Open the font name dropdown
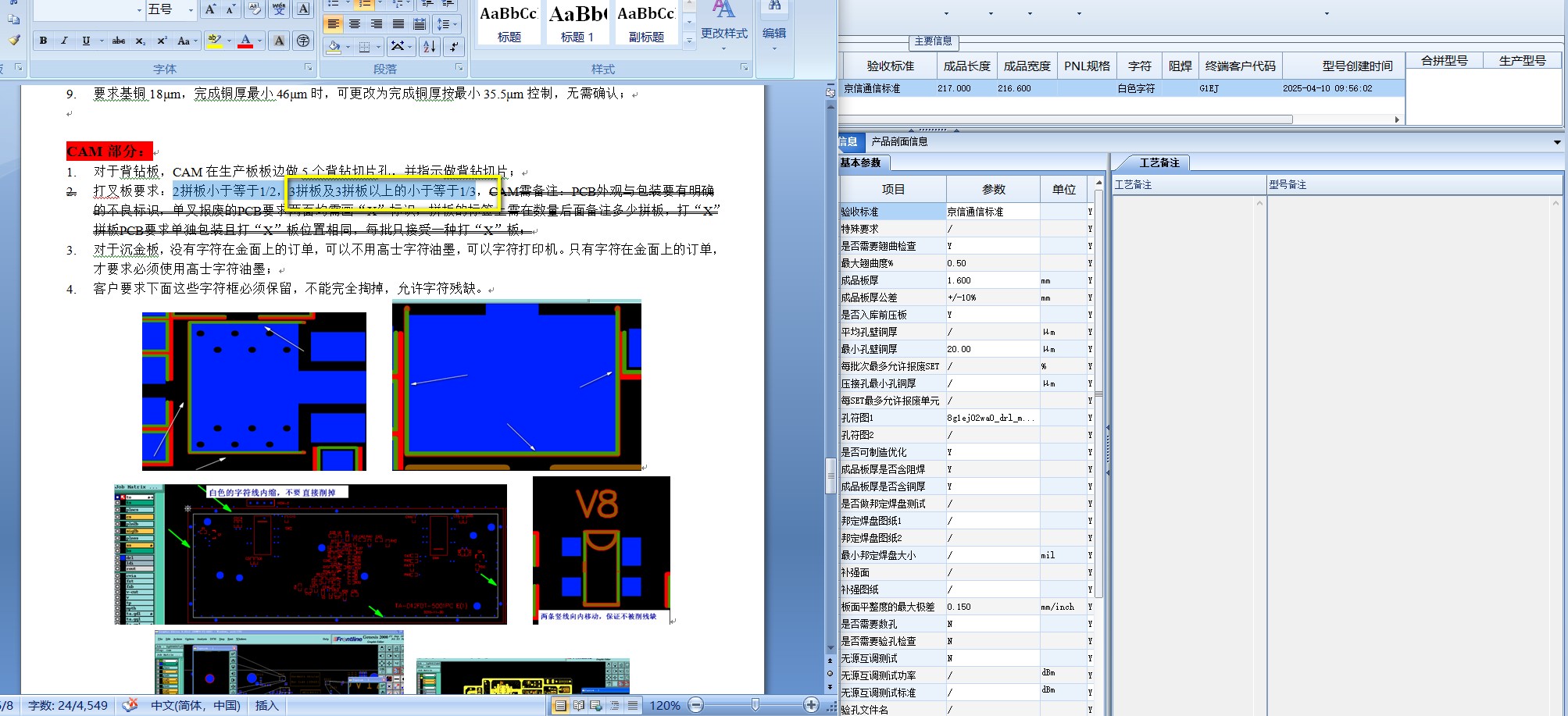1568x716 pixels. coord(140,9)
